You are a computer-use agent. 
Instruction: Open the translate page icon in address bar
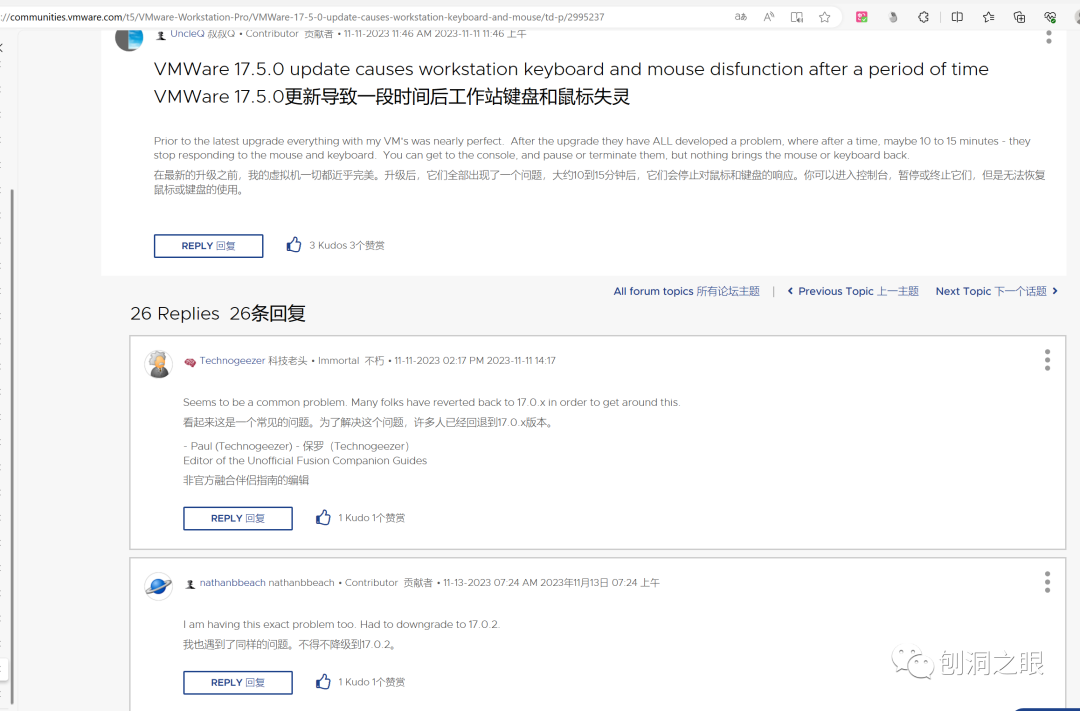[741, 17]
